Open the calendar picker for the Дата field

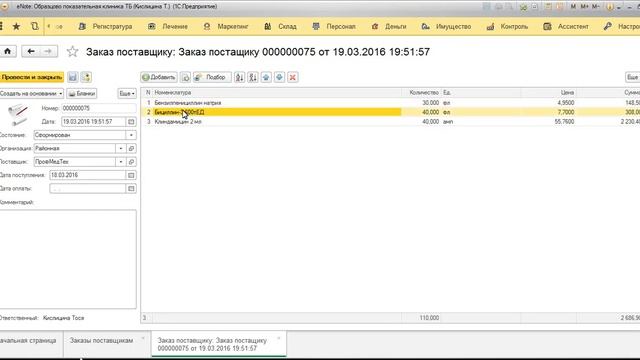pyautogui.click(x=131, y=122)
